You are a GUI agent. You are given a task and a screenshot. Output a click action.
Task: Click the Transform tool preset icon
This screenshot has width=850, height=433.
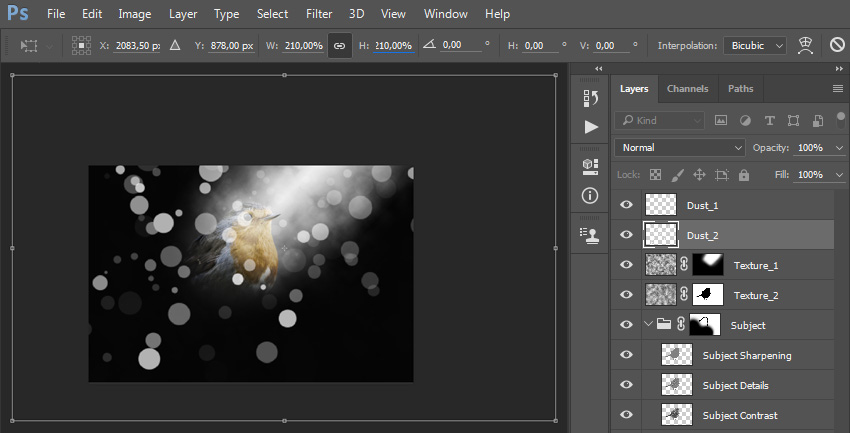pyautogui.click(x=29, y=46)
